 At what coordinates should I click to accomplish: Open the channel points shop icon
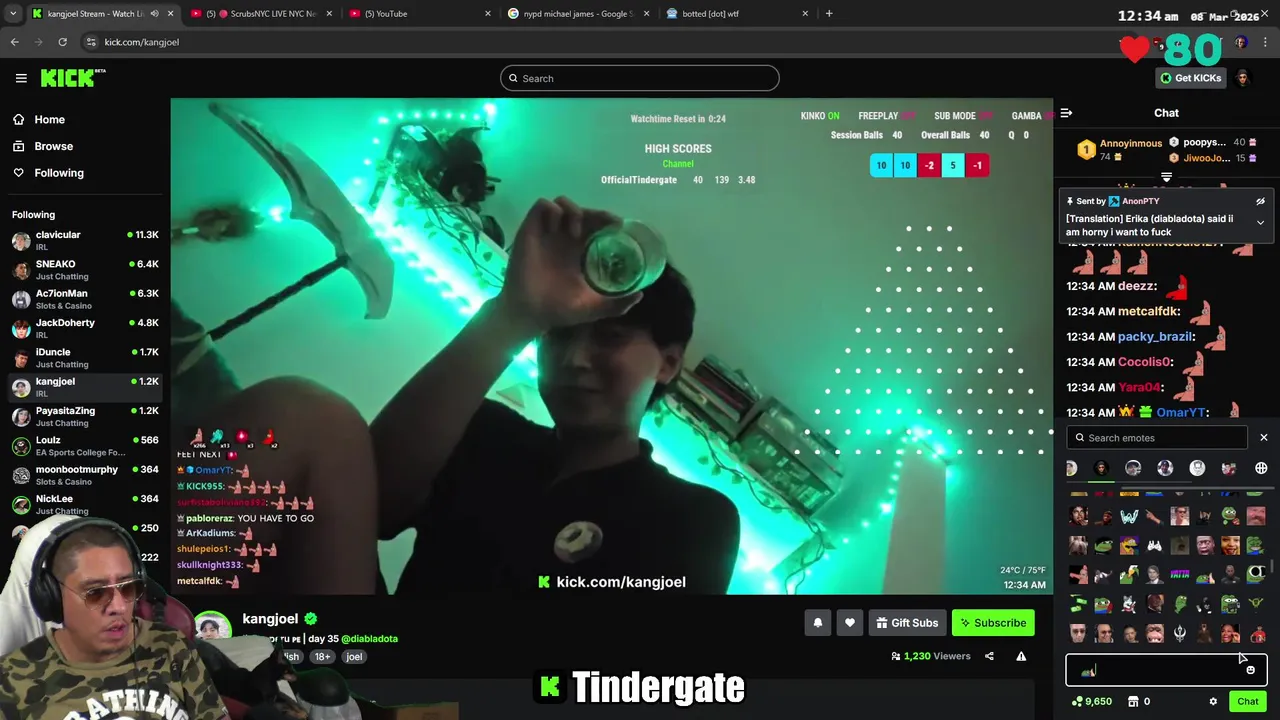click(x=1133, y=701)
